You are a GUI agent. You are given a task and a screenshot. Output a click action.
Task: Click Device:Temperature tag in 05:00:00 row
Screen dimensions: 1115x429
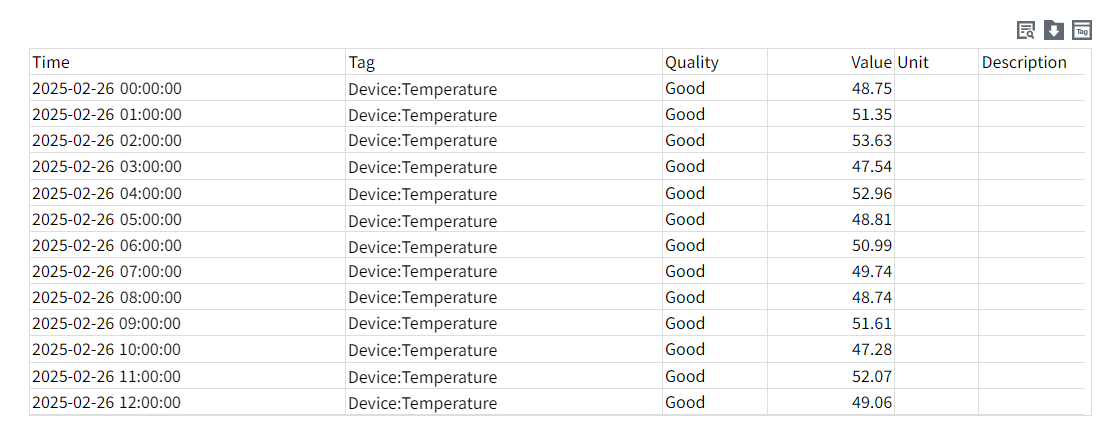(x=422, y=220)
